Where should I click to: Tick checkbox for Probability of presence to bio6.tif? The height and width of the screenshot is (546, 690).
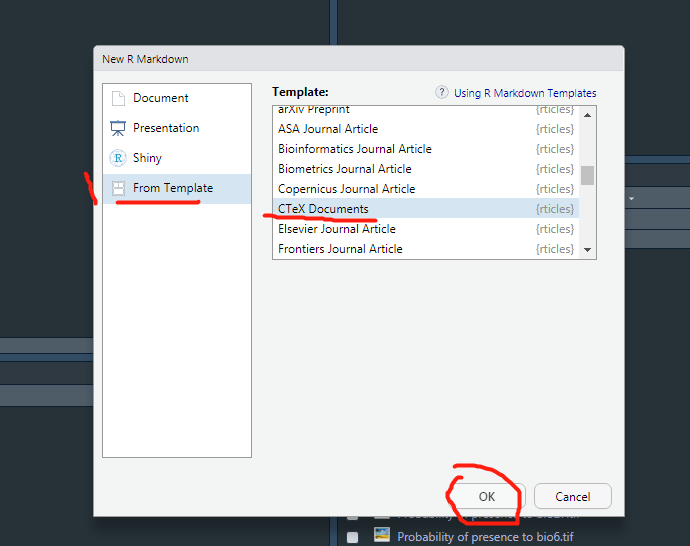(x=352, y=537)
